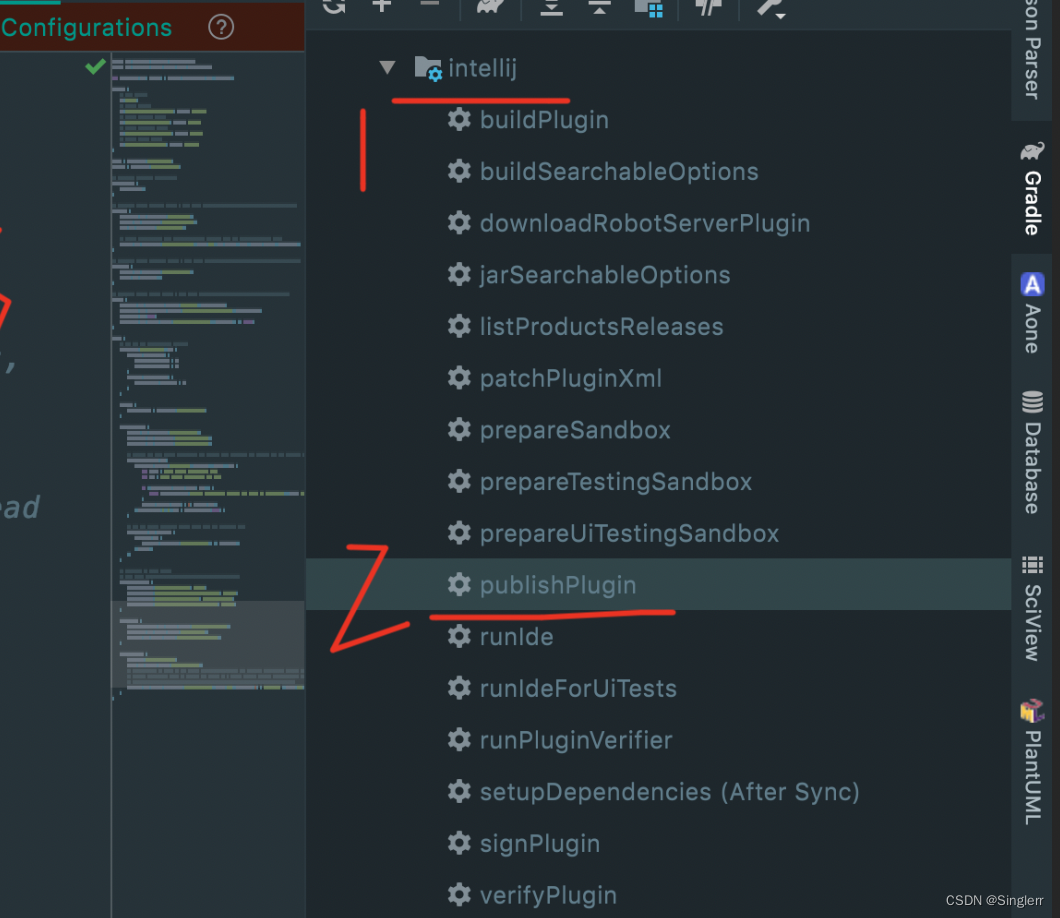Click gear icon next to jarSearchableOptions
Screen dimensions: 1060x918
click(x=459, y=274)
